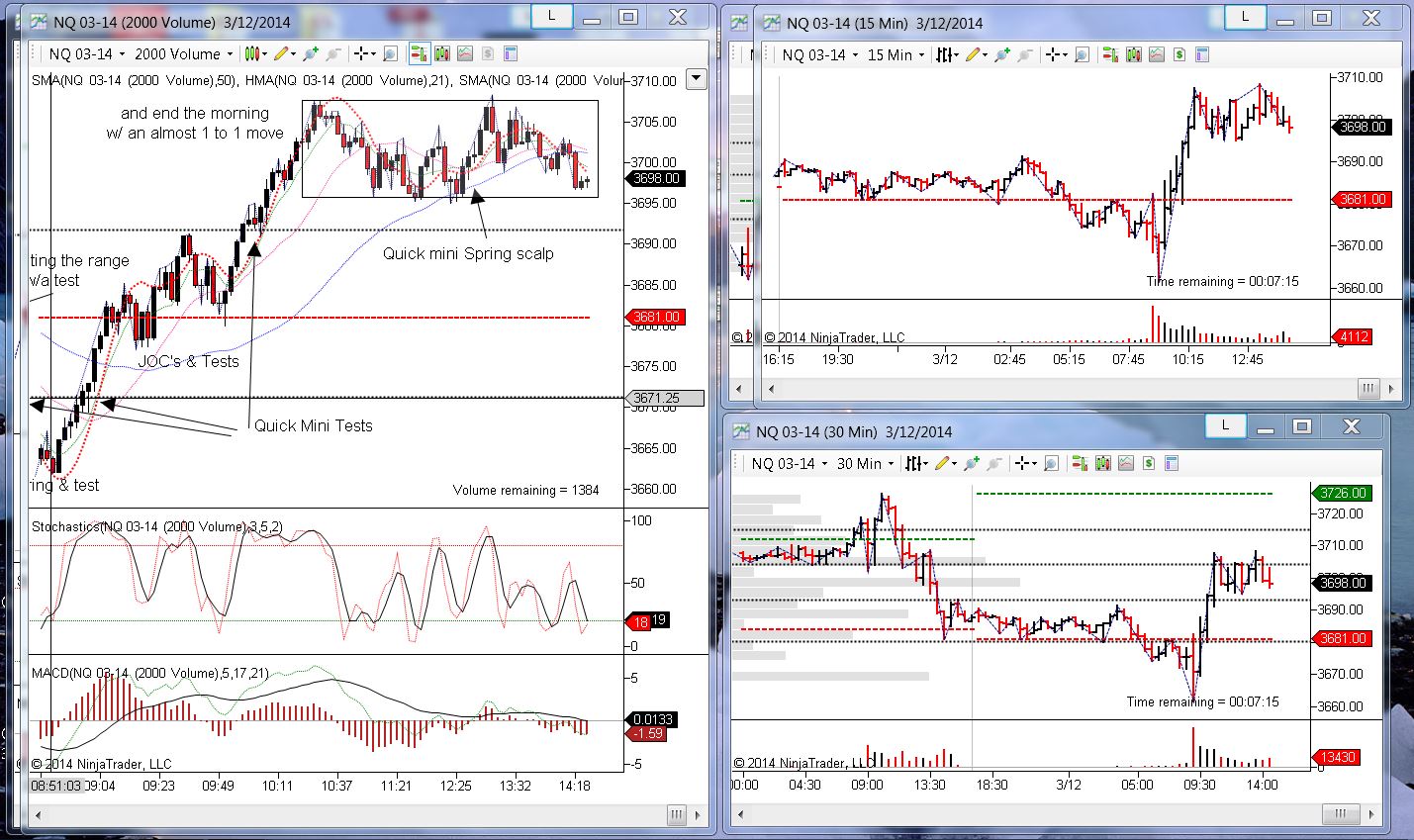Select drawing tools pencil in 30 Min window
Screen dimensions: 1414x840
click(x=943, y=464)
